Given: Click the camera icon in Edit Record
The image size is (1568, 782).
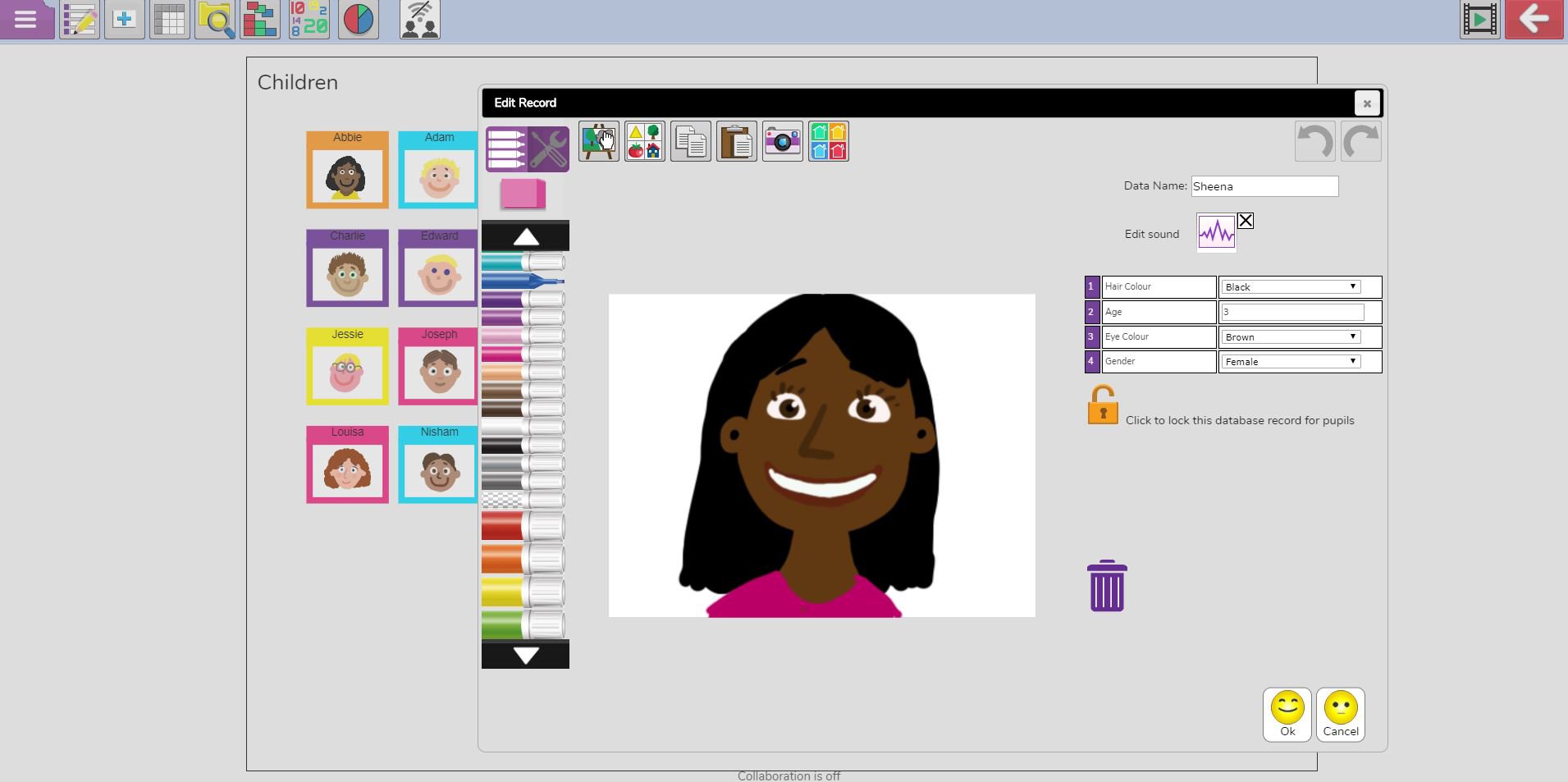Looking at the screenshot, I should tap(782, 142).
